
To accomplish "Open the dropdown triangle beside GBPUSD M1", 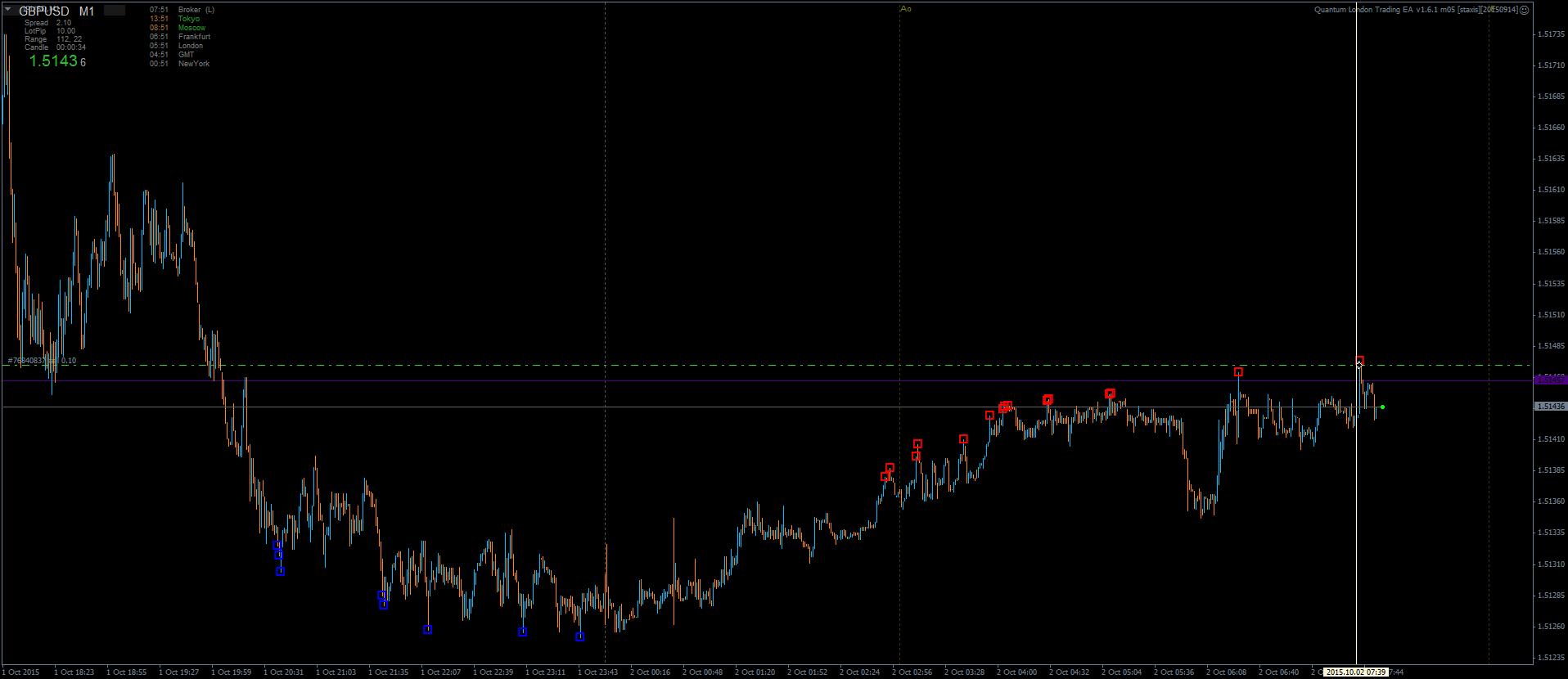I will 7,10.
